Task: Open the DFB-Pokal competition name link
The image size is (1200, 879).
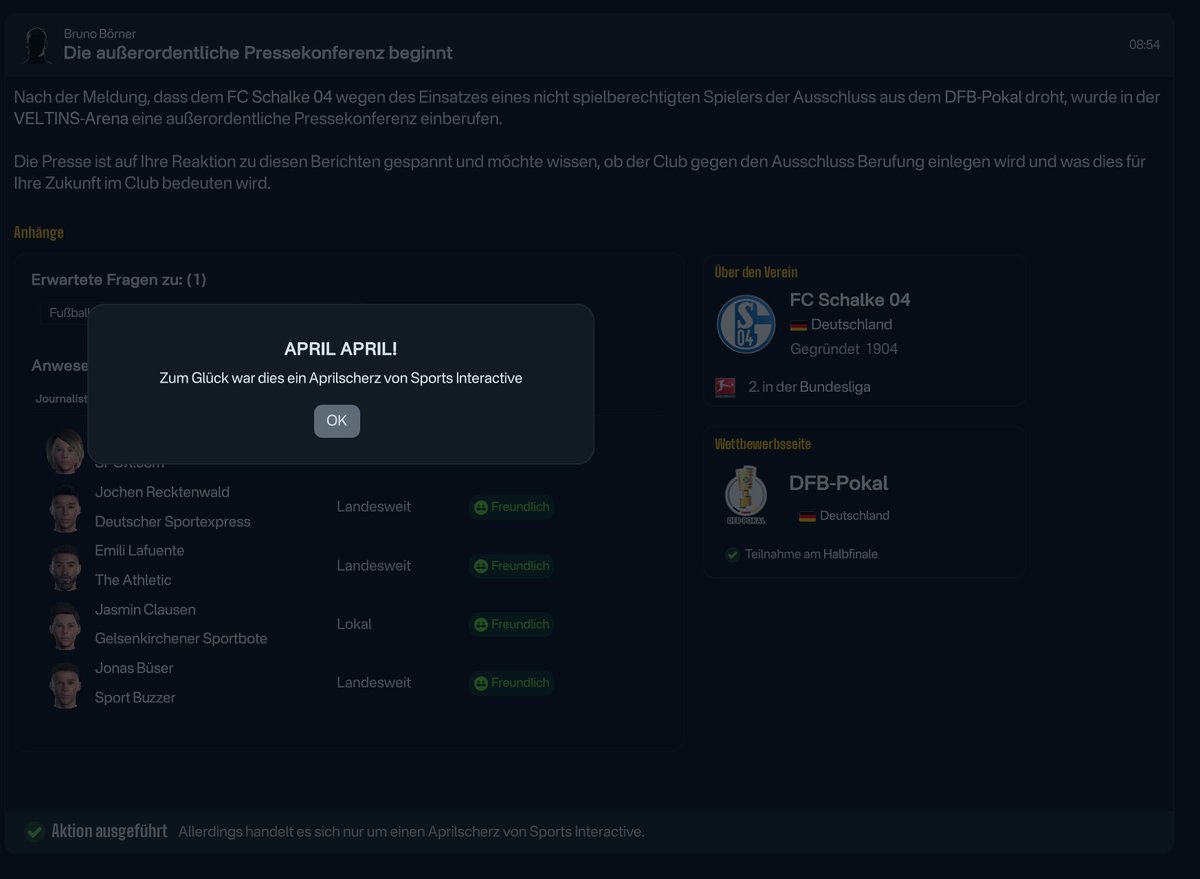Action: (x=838, y=483)
